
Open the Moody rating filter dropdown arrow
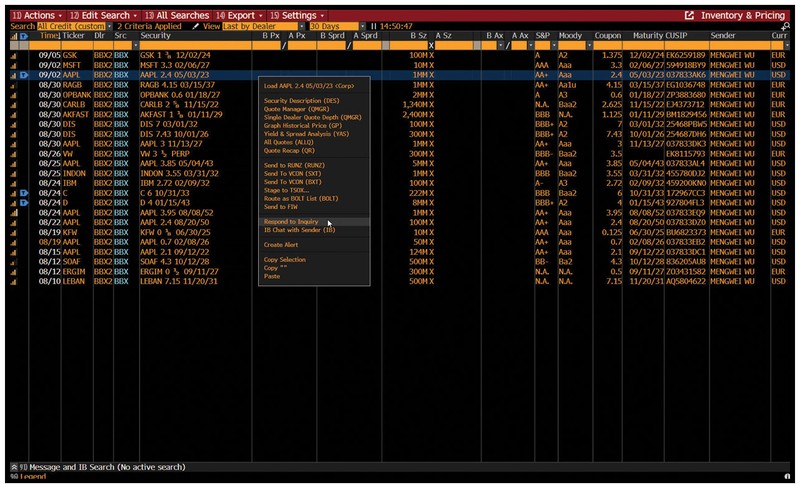pos(589,45)
